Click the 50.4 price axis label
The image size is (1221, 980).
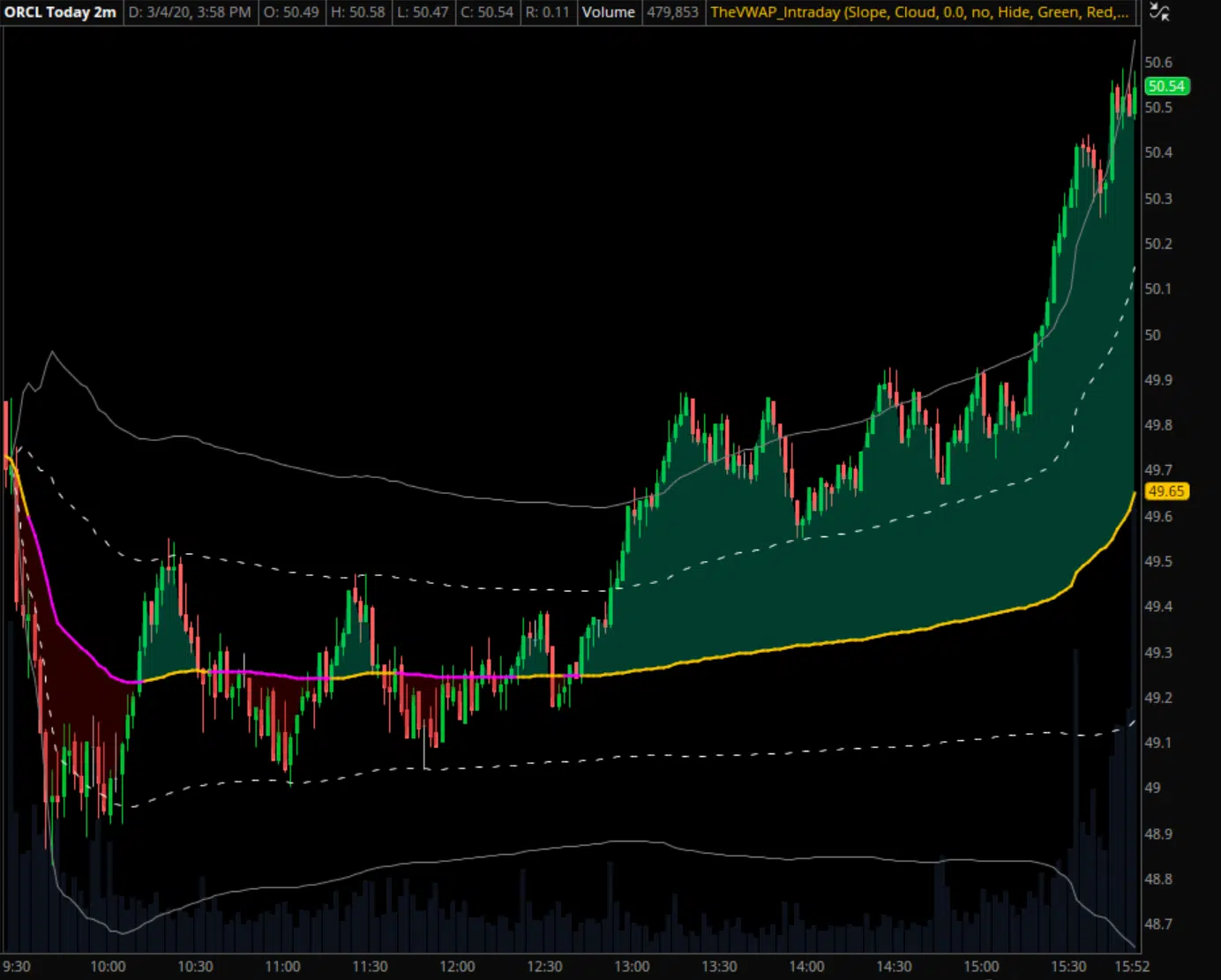pyautogui.click(x=1158, y=153)
